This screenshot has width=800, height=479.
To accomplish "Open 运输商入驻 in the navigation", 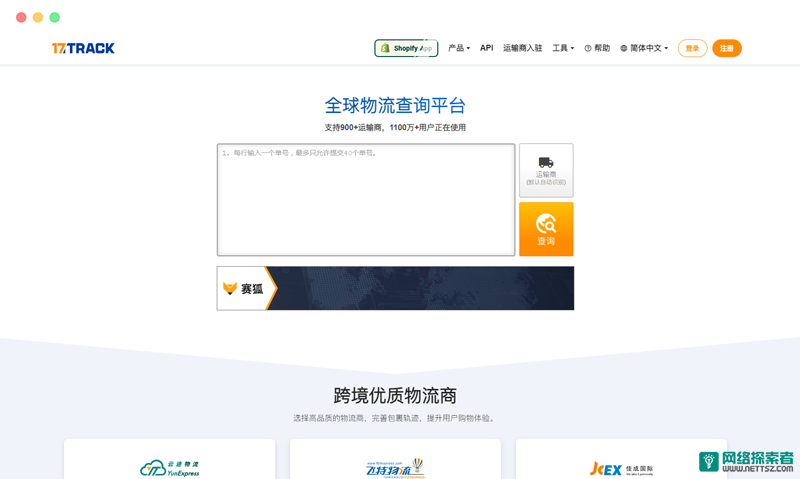I will (x=522, y=48).
